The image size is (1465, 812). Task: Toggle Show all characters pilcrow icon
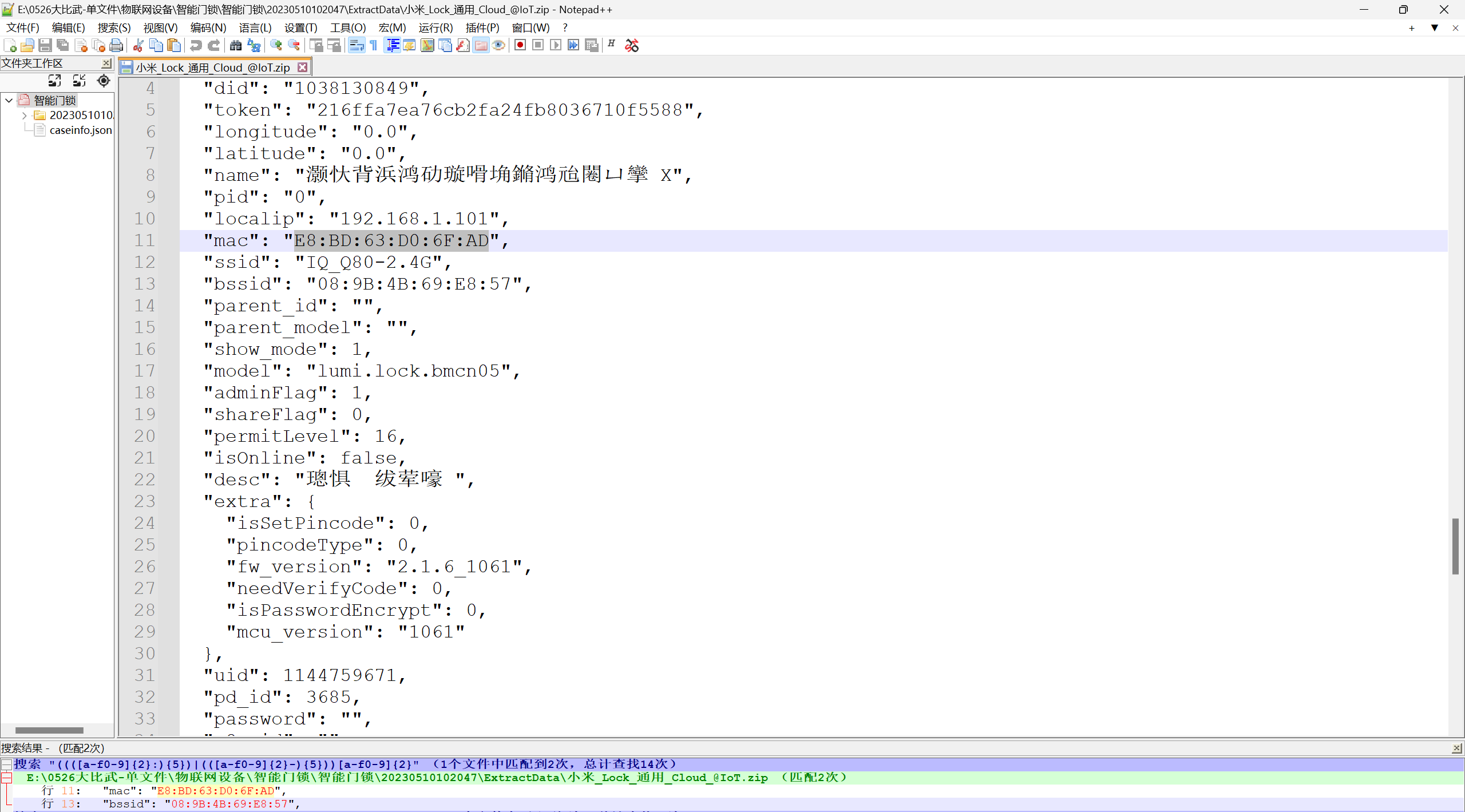[x=374, y=45]
